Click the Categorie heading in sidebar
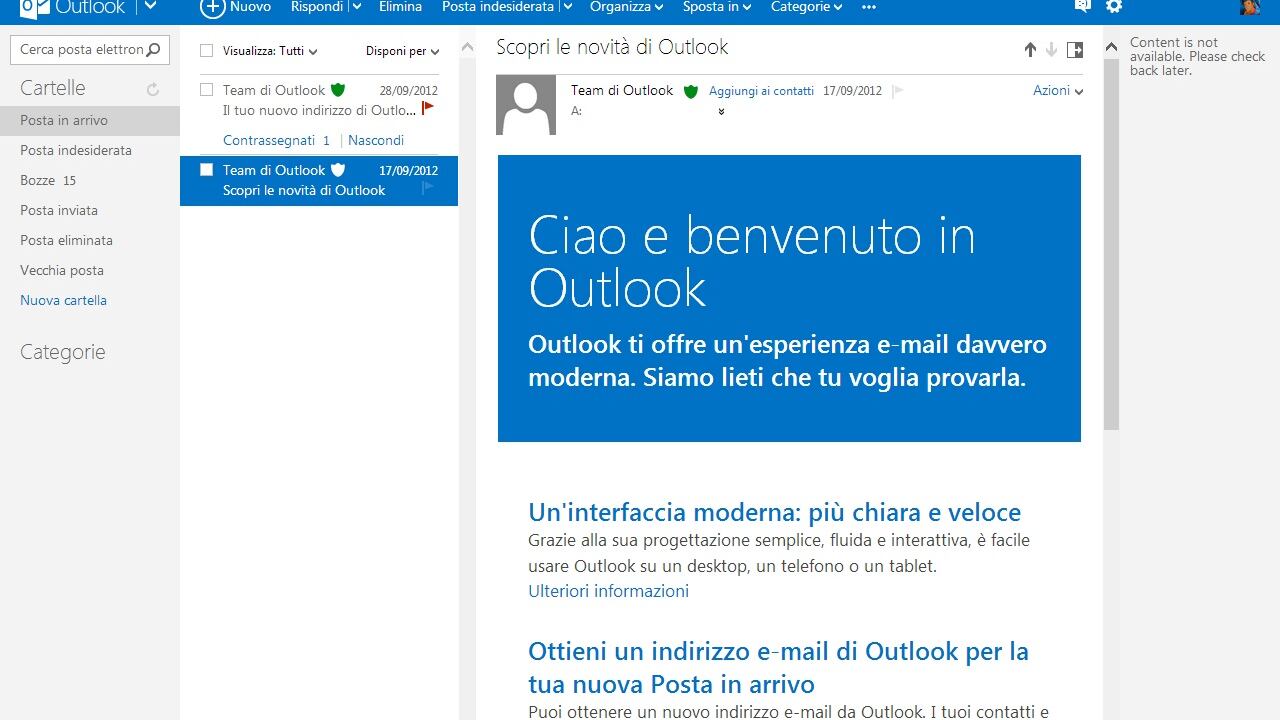This screenshot has height=720, width=1280. click(x=62, y=352)
